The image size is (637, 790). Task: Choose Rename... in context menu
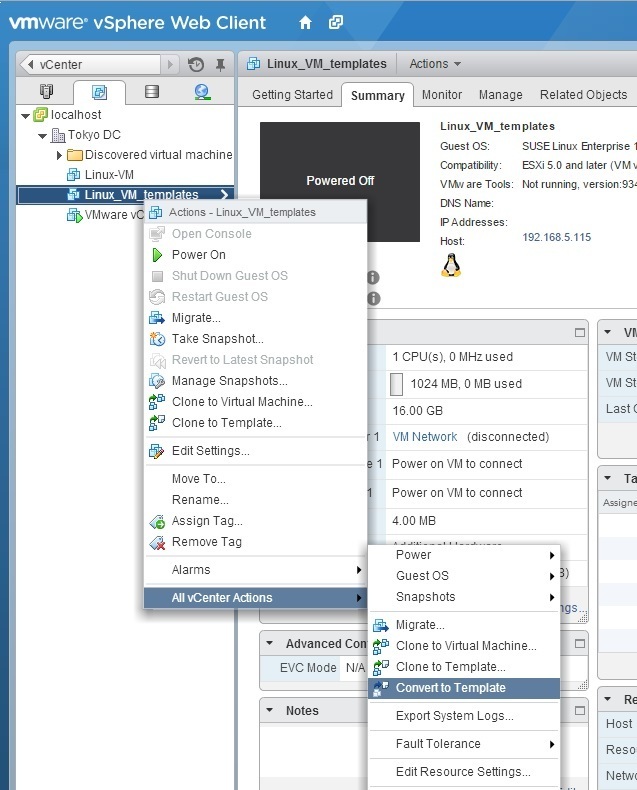(256, 500)
